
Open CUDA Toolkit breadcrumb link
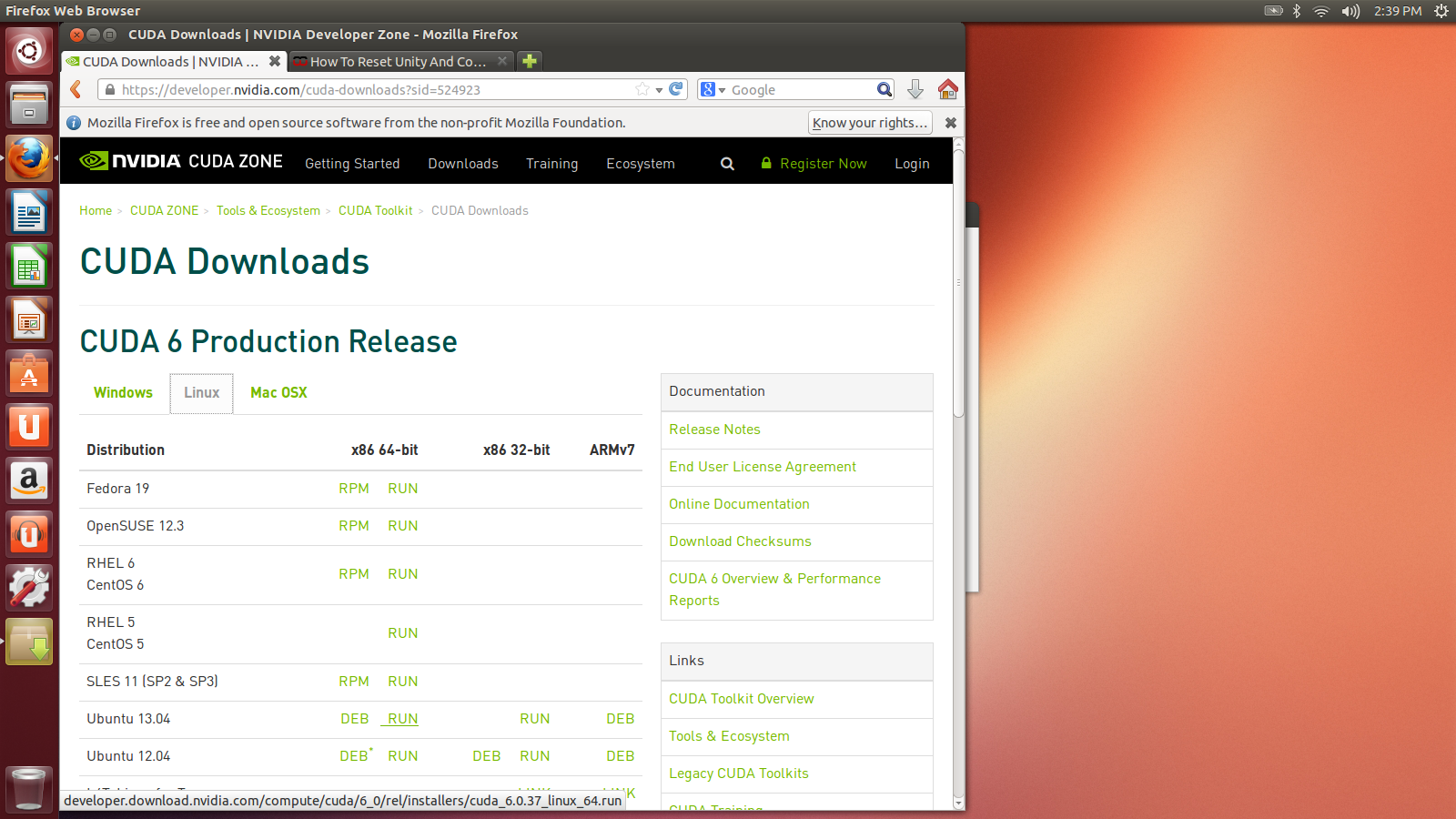(x=376, y=210)
